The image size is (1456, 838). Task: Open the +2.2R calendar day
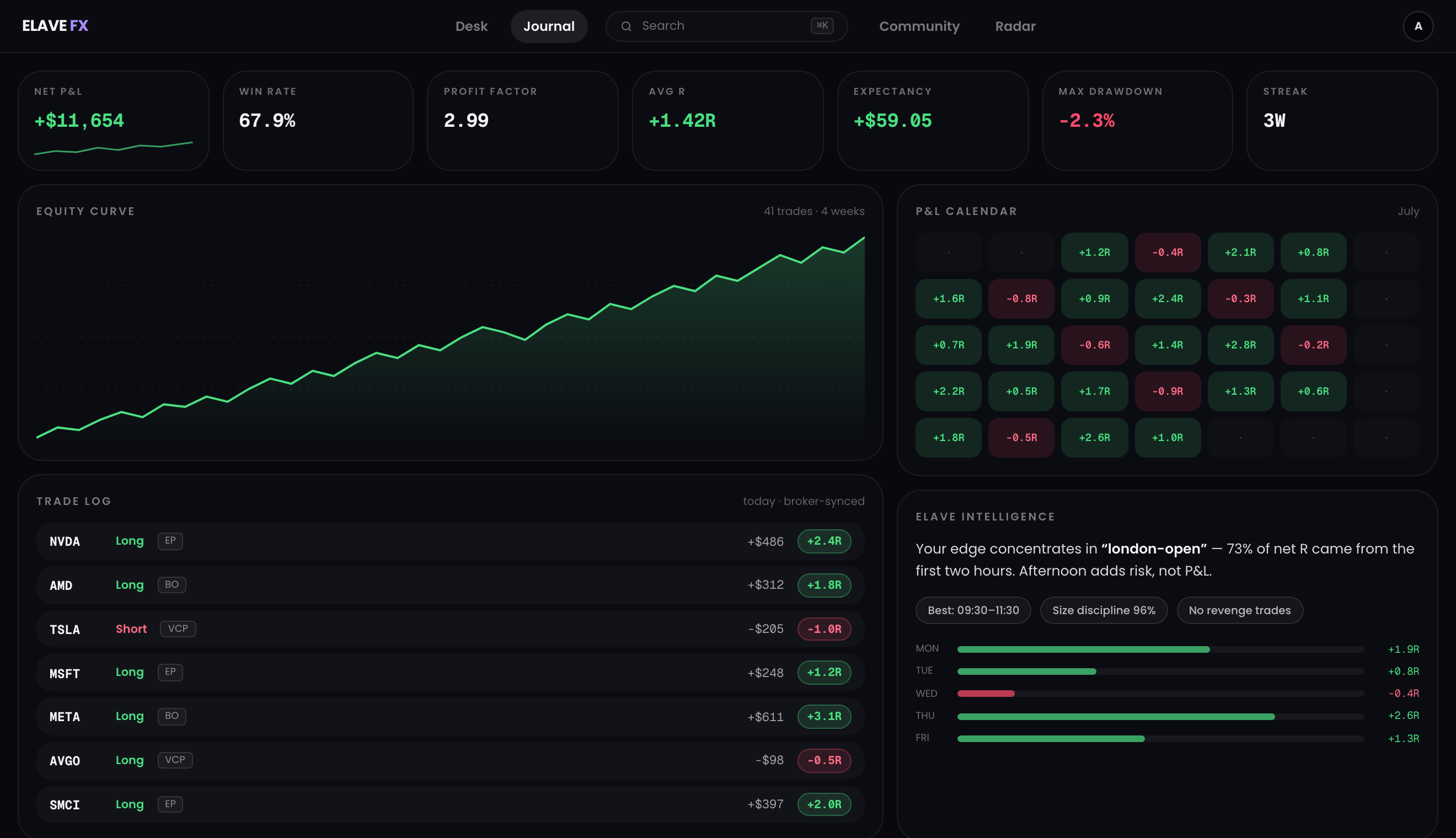pyautogui.click(x=948, y=391)
